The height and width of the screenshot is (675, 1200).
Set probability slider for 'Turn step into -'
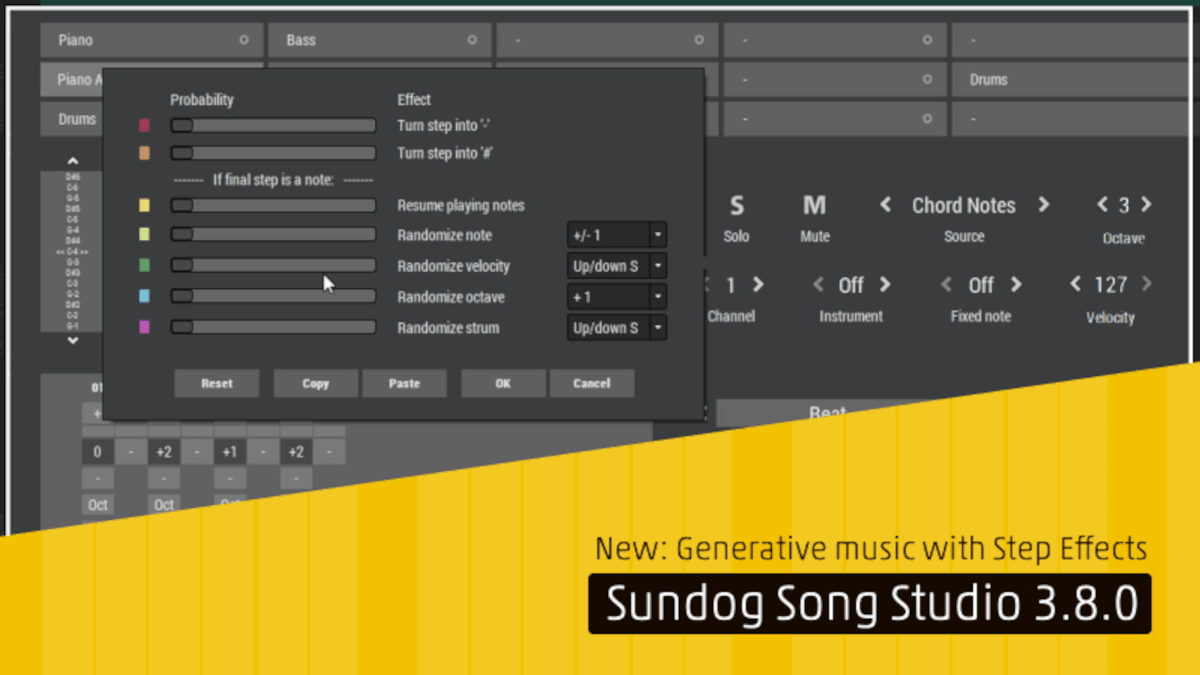pyautogui.click(x=273, y=126)
